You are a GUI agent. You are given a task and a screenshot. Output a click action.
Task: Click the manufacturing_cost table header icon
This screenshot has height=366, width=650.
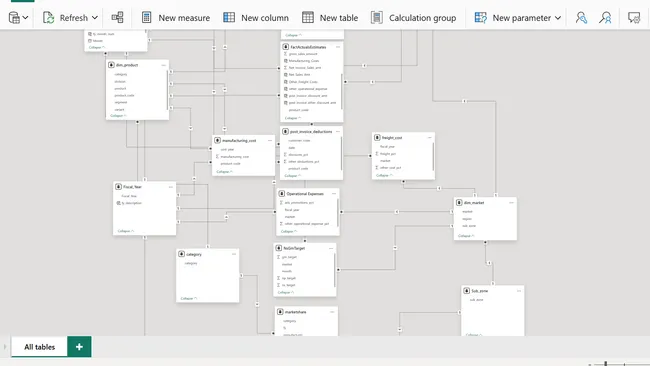pyautogui.click(x=217, y=141)
